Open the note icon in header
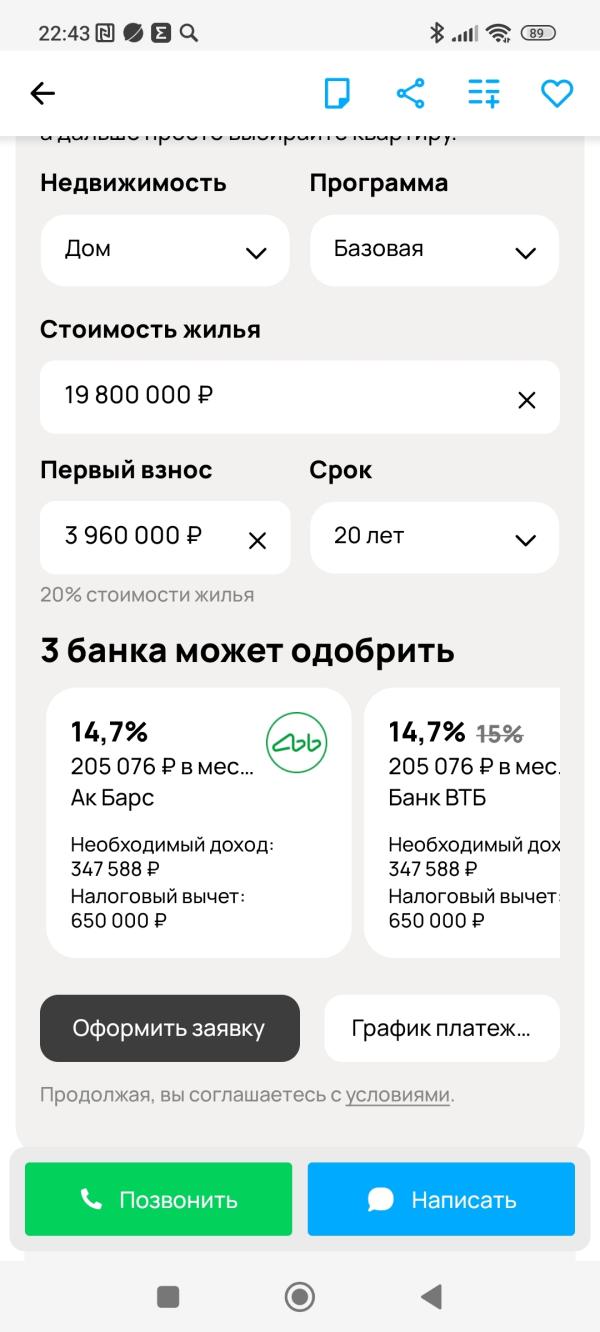The width and height of the screenshot is (600, 1332). tap(338, 94)
